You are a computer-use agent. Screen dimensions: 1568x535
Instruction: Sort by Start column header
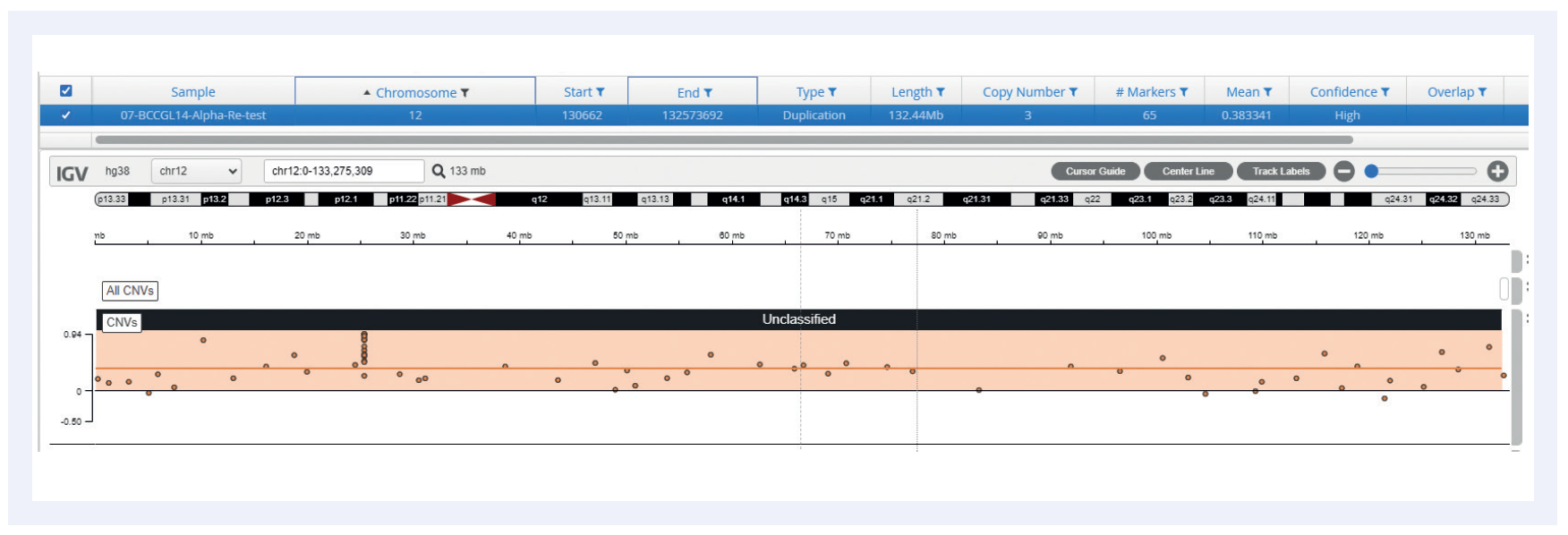click(578, 92)
